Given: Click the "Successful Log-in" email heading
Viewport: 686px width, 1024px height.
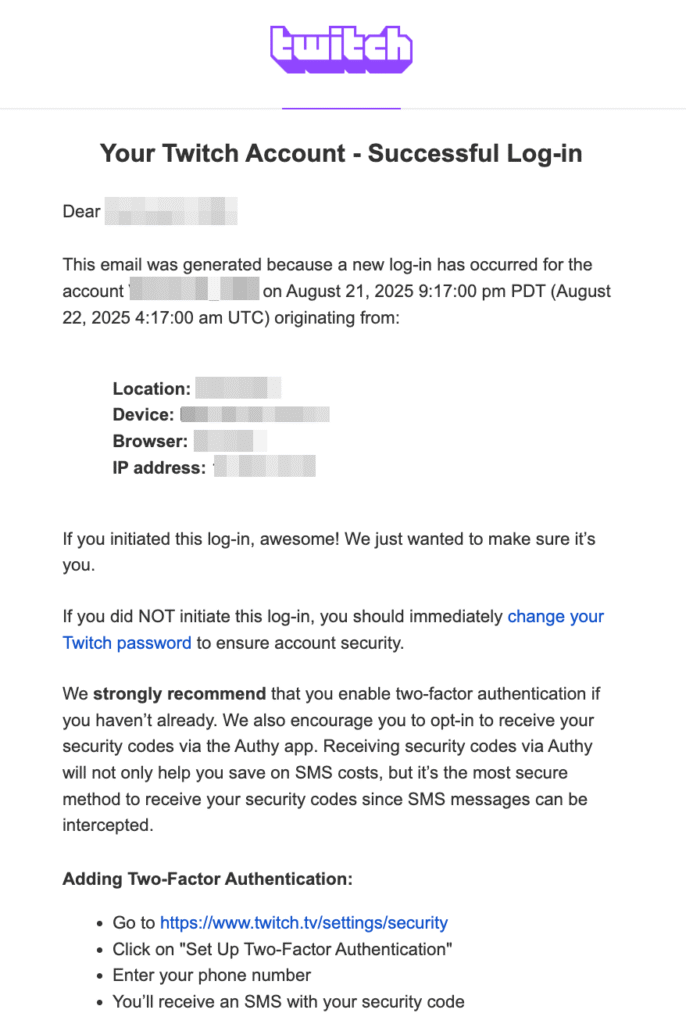Looking at the screenshot, I should pos(341,154).
